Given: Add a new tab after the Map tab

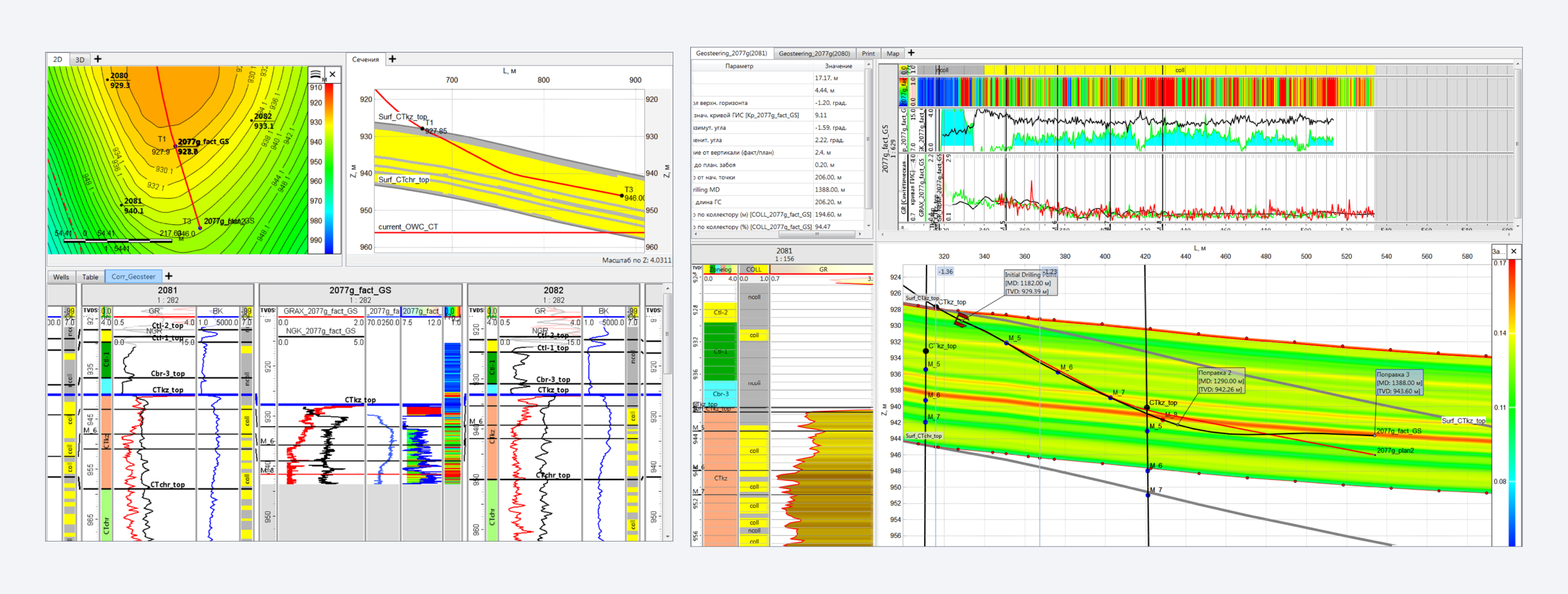Looking at the screenshot, I should pos(911,53).
